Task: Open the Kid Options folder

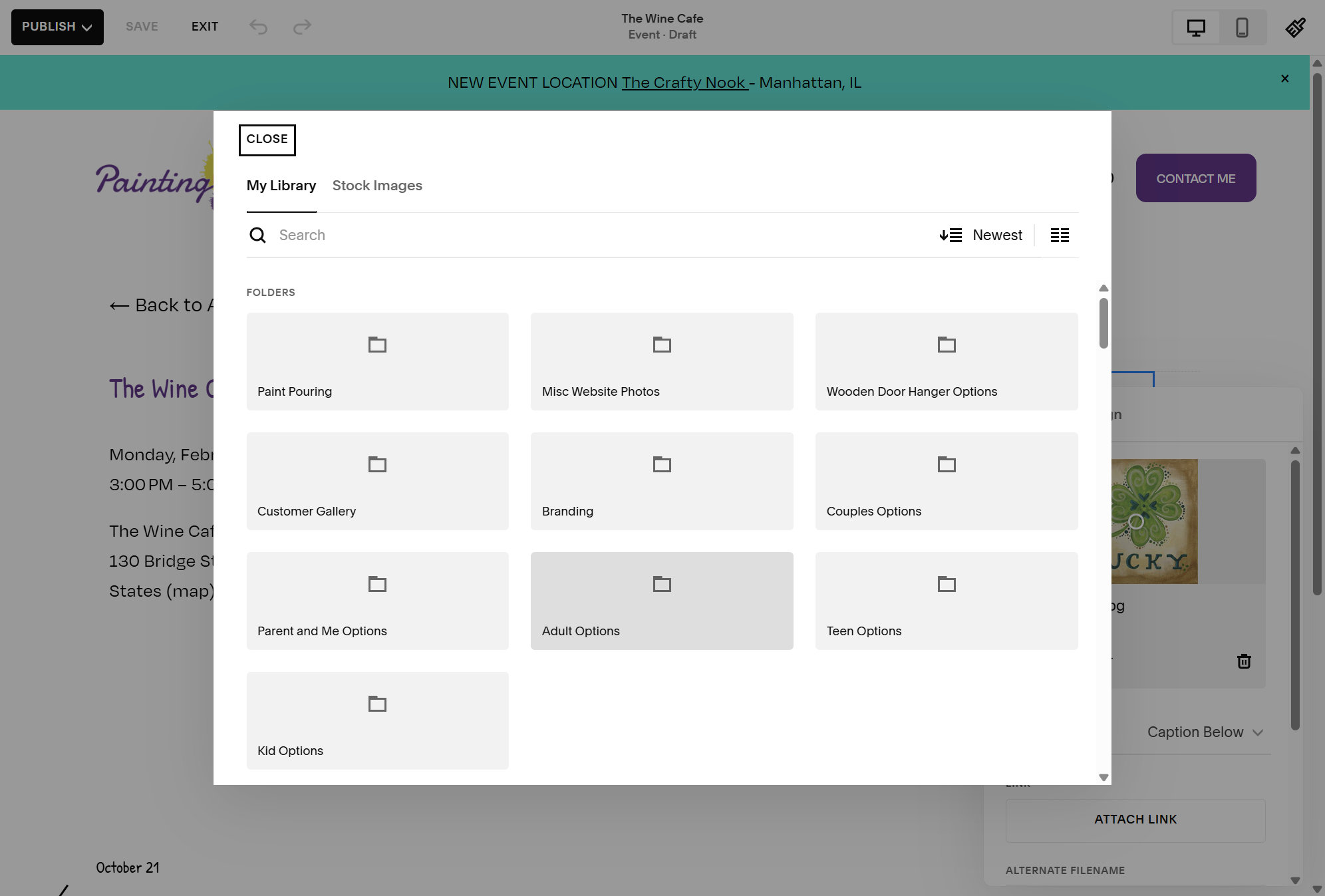Action: (377, 720)
